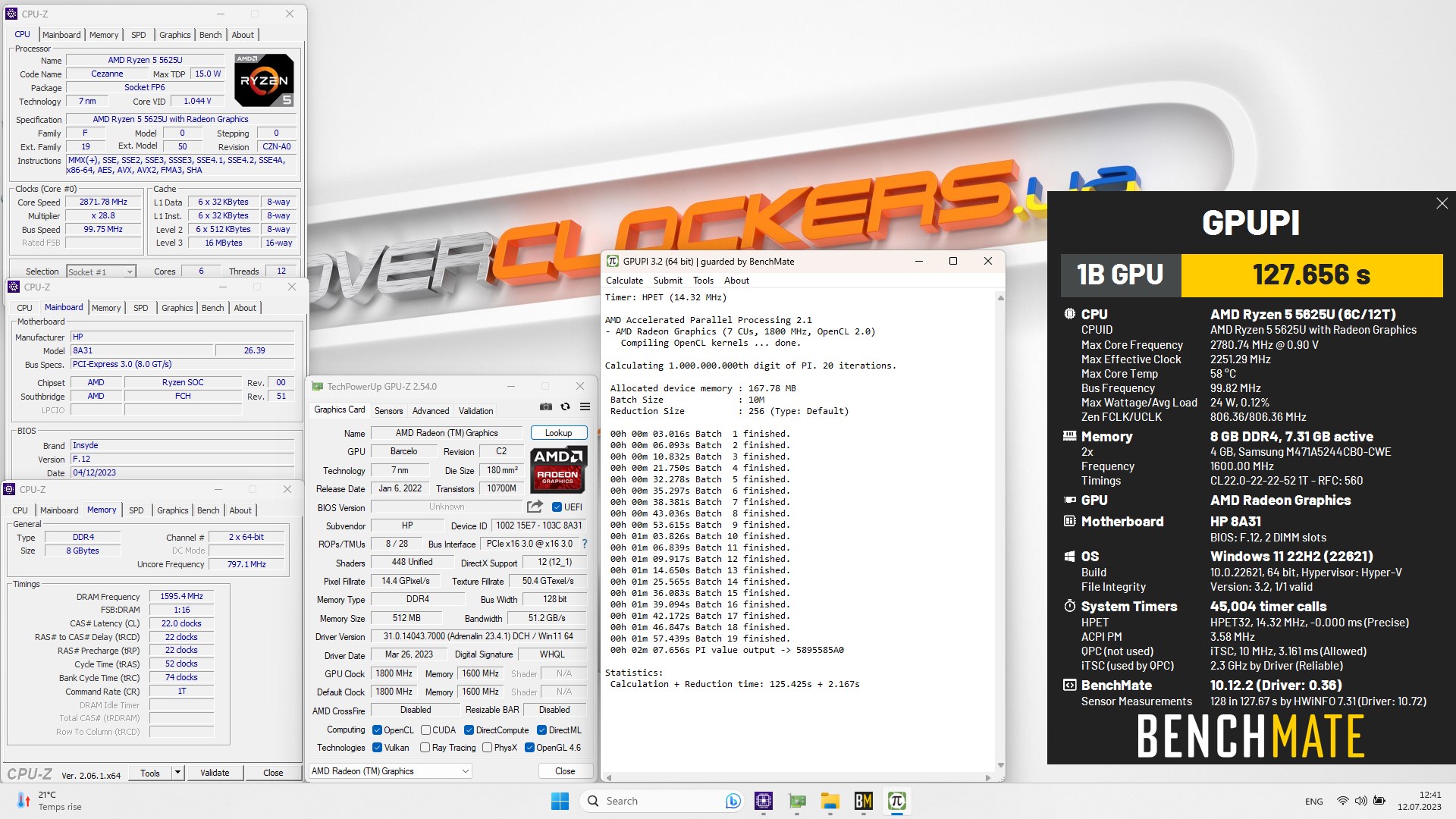
Task: Open GPU-Z taskbar icon
Action: (x=797, y=801)
